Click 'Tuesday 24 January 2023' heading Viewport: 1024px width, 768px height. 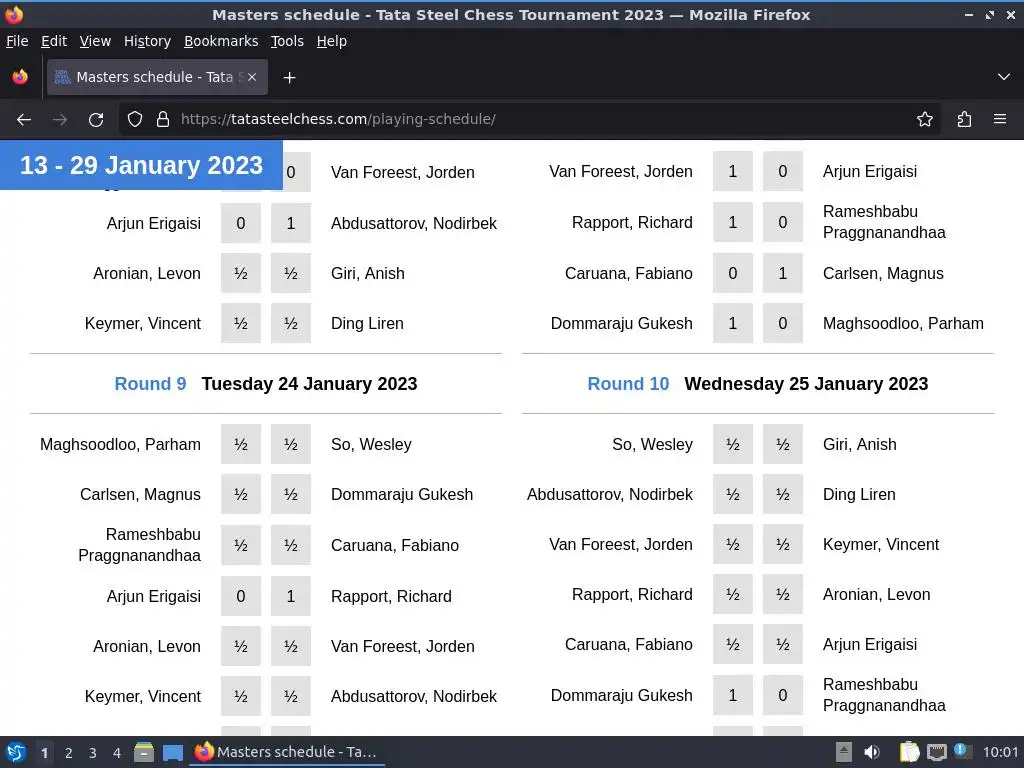click(x=310, y=384)
